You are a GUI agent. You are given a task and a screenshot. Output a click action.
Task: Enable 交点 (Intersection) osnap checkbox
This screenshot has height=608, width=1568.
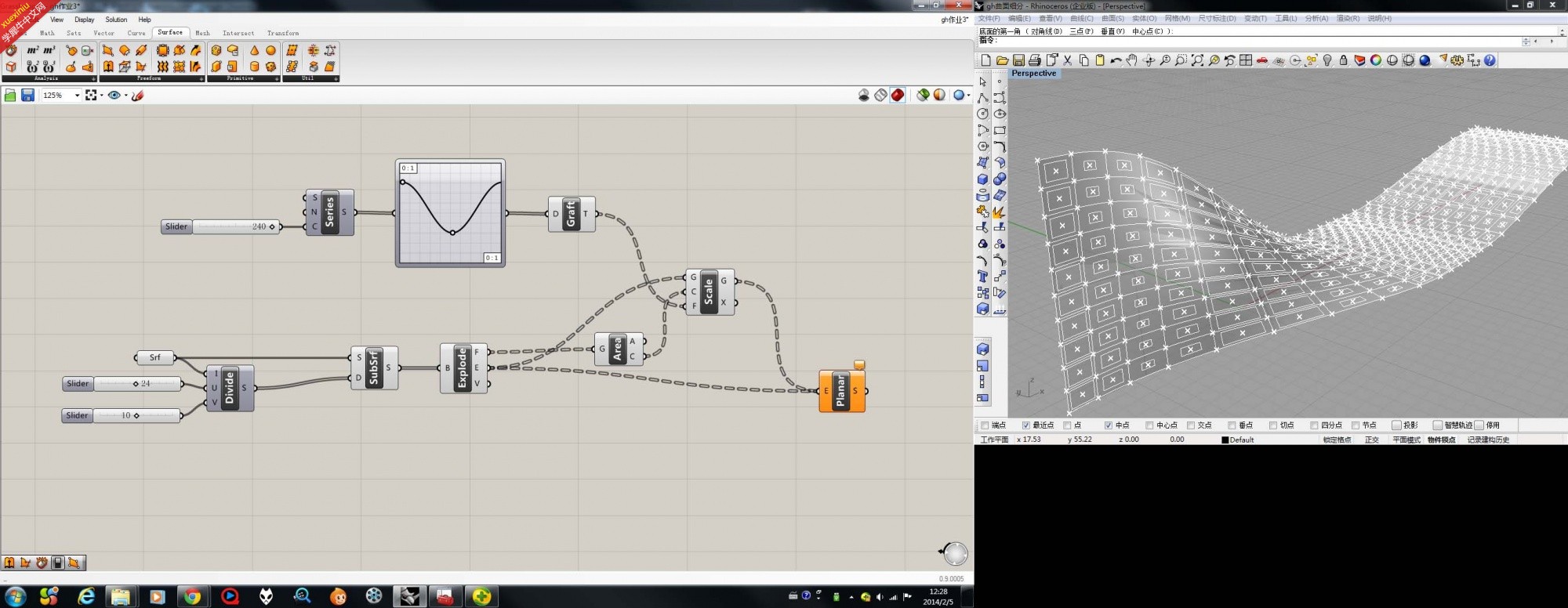pyautogui.click(x=1191, y=425)
